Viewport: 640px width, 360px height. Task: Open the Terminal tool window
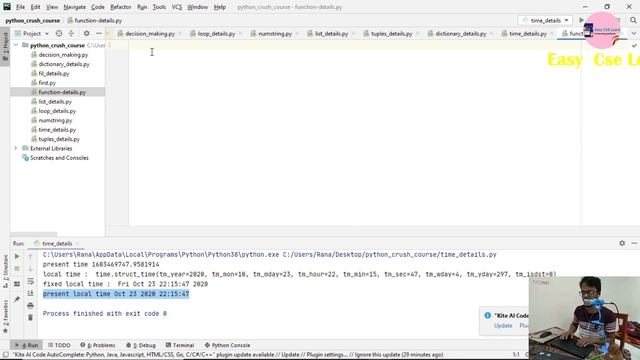pyautogui.click(x=180, y=345)
